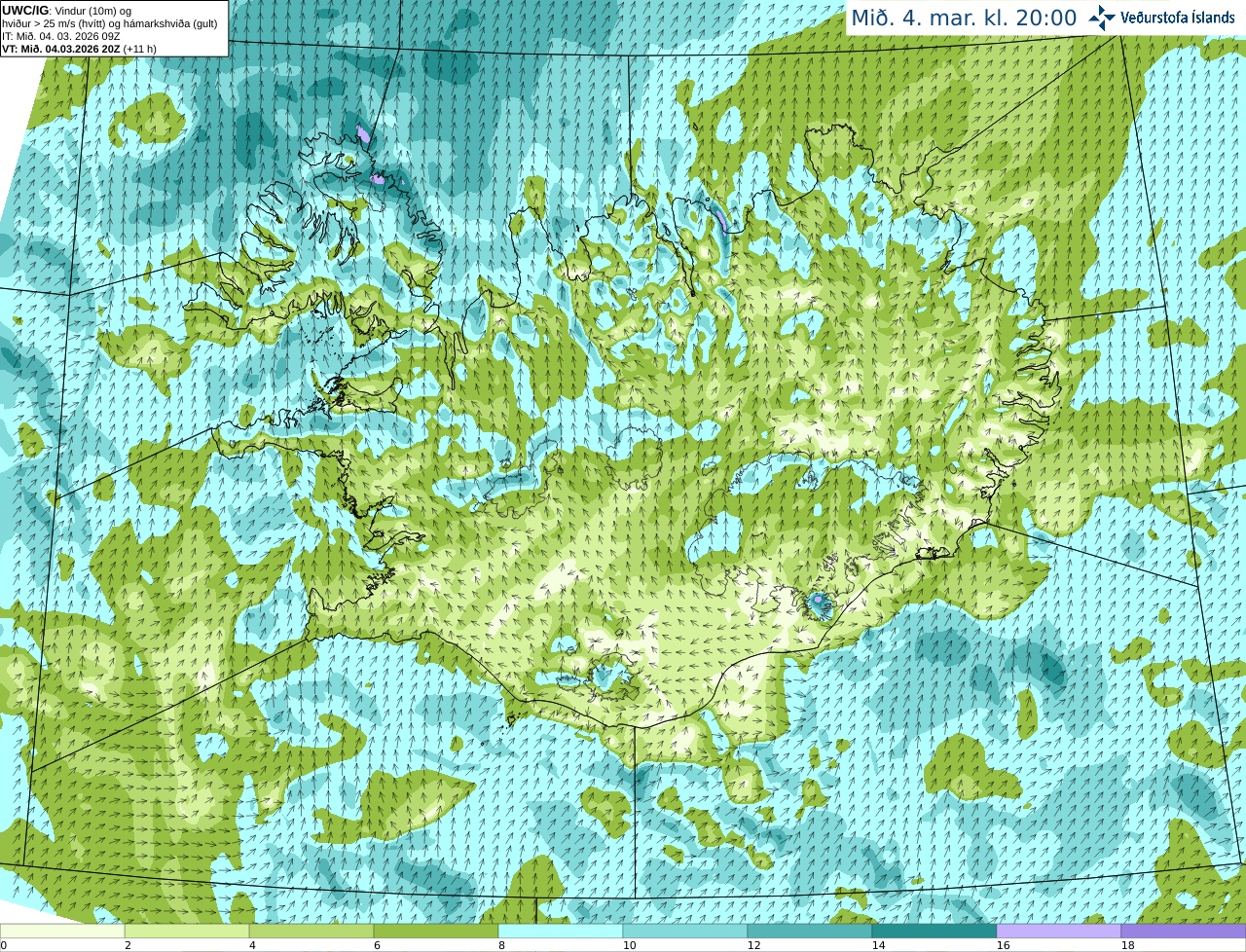Click the legend scale label 14

pyautogui.click(x=878, y=945)
